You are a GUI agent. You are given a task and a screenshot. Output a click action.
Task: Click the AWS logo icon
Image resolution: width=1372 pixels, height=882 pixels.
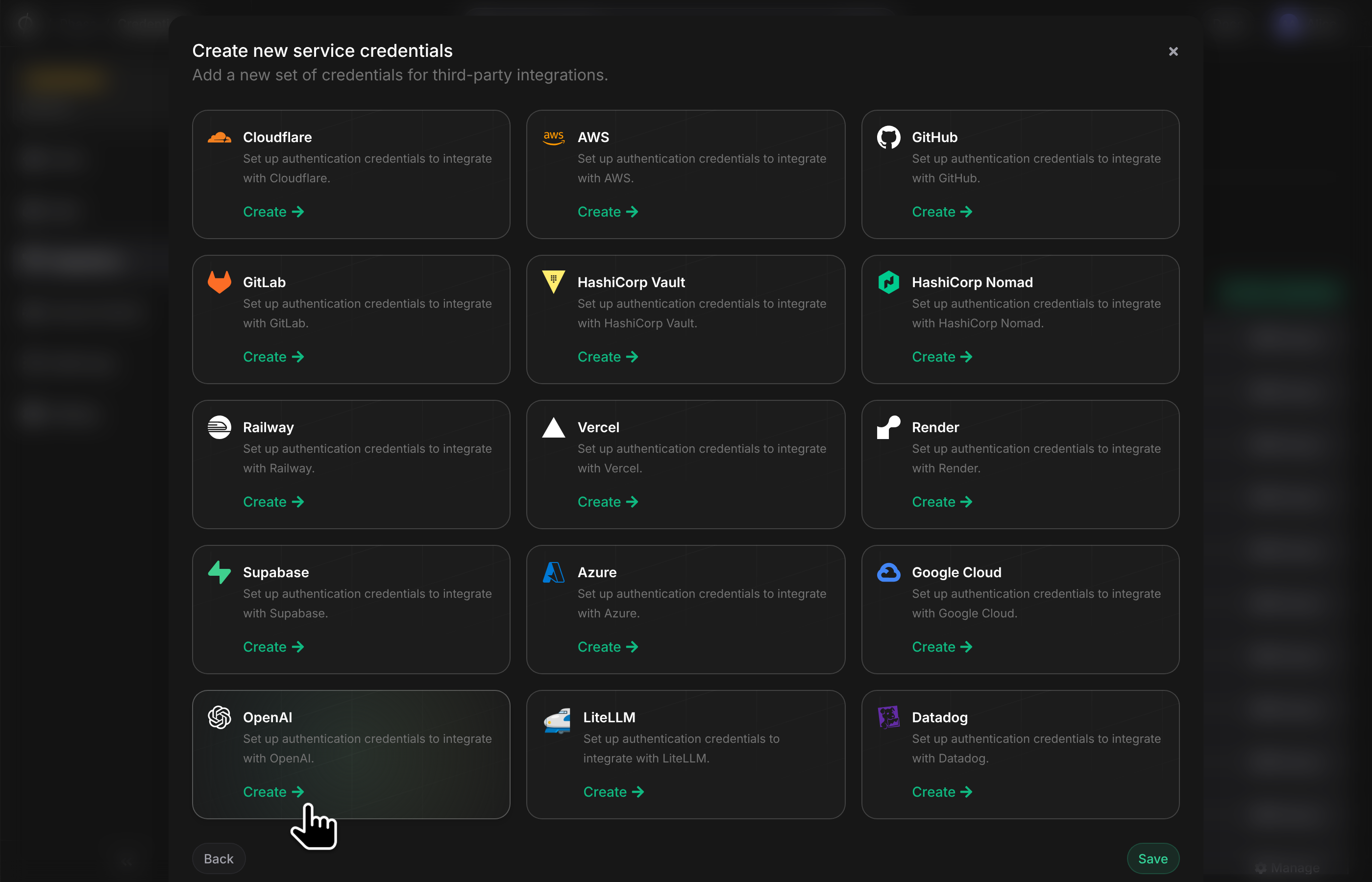click(553, 138)
